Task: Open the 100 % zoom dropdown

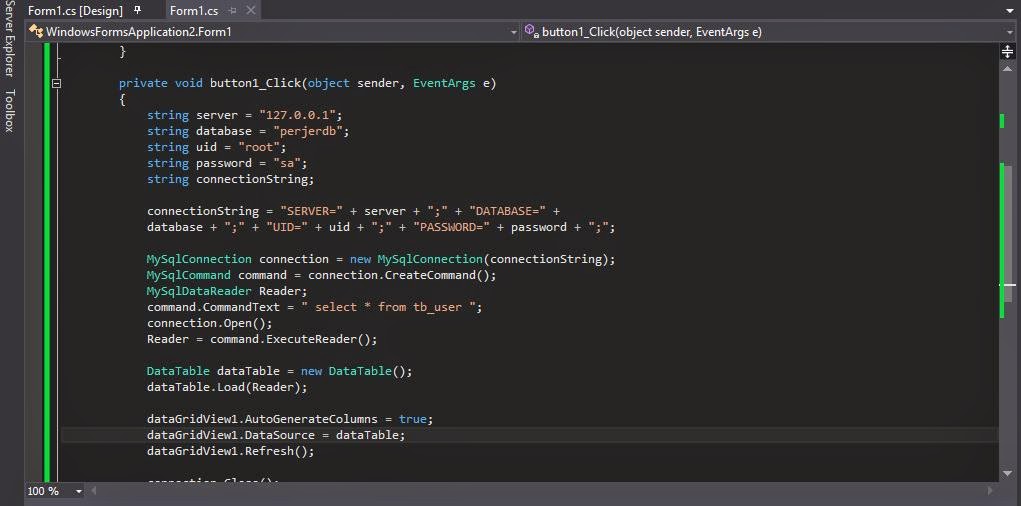Action: pos(79,491)
